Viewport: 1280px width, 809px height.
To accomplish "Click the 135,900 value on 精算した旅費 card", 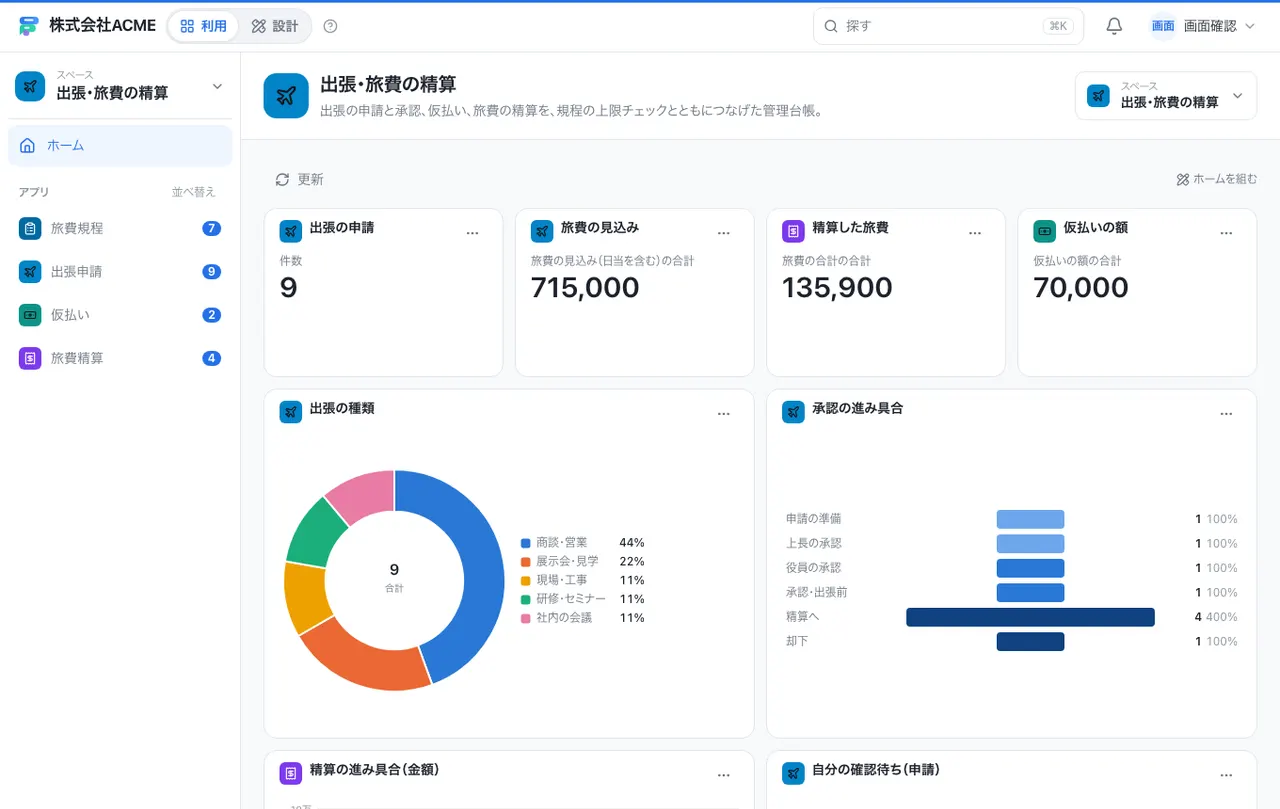I will [837, 288].
